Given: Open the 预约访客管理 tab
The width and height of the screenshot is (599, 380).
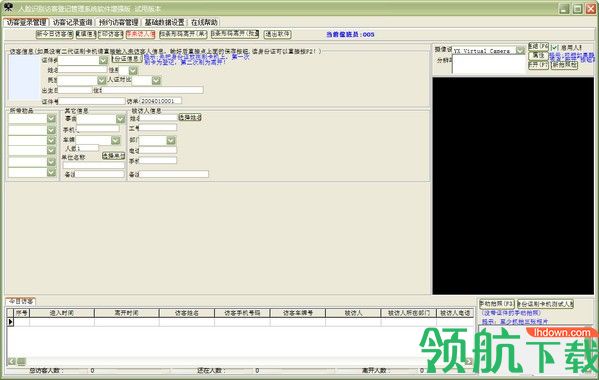Looking at the screenshot, I should tap(118, 23).
